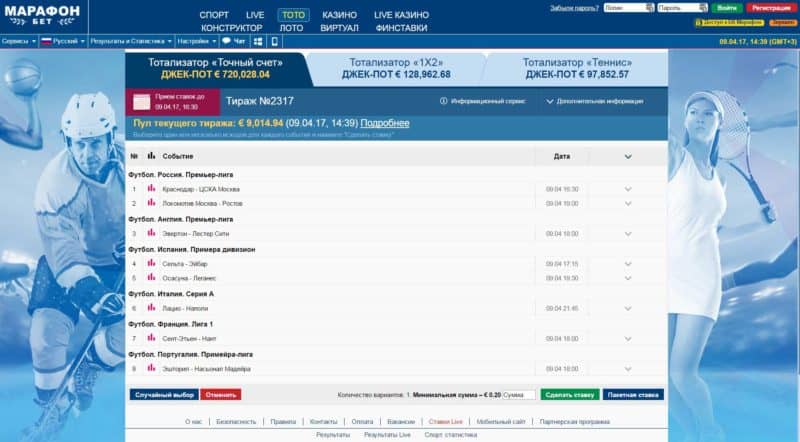
Task: Open stats bars icon for Лацио - Наполи
Action: pyautogui.click(x=151, y=308)
